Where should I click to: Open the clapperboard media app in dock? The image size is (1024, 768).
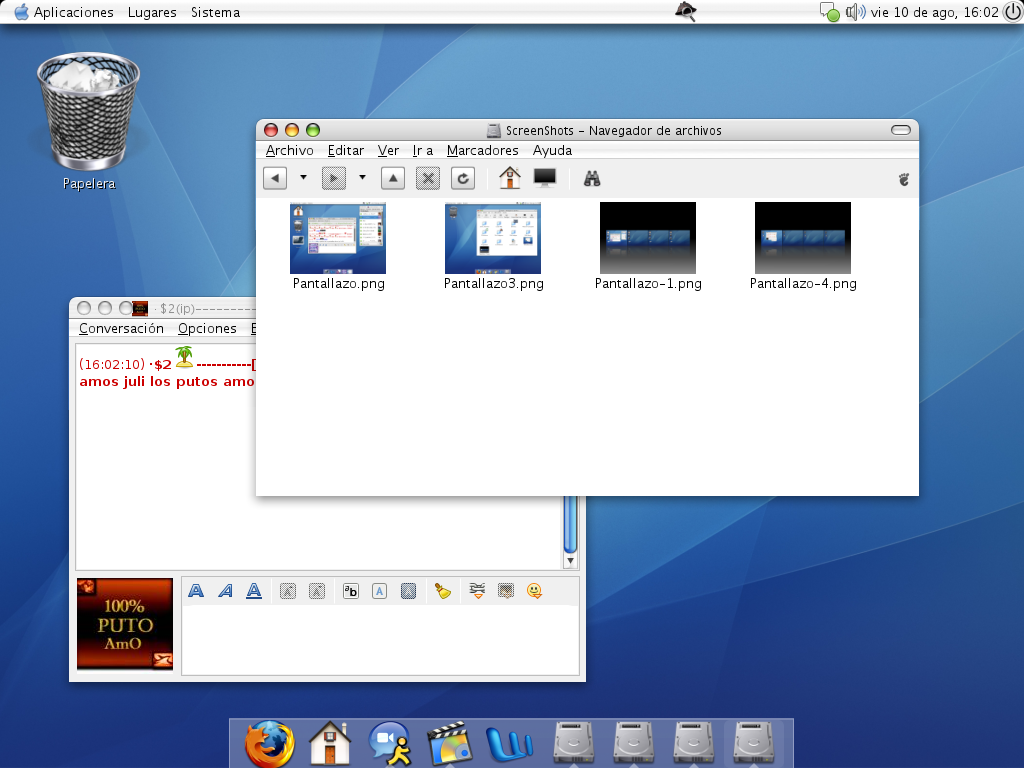coord(449,743)
